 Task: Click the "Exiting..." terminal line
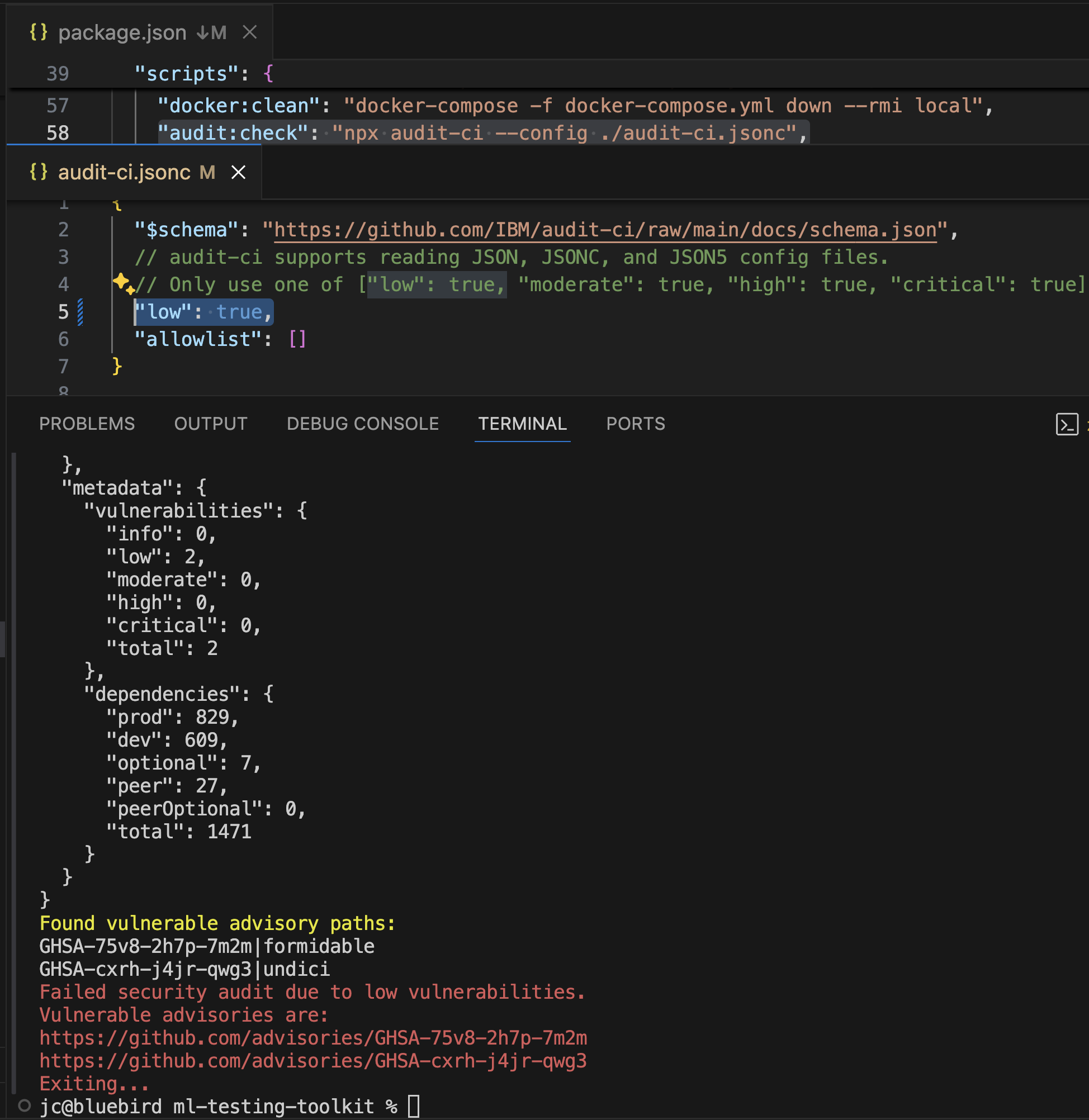(94, 1084)
